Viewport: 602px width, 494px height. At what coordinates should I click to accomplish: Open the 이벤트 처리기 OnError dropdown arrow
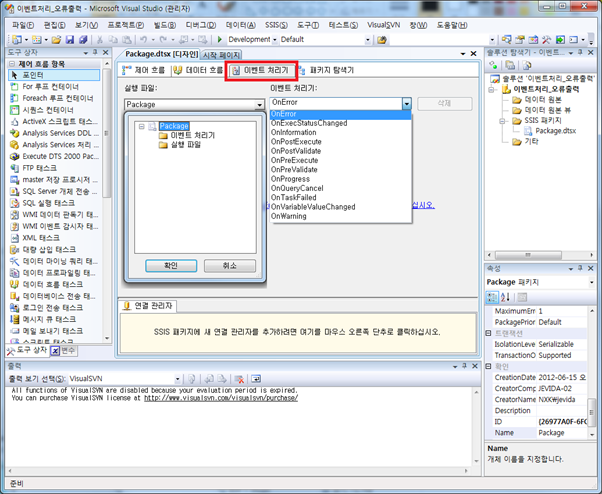407,103
